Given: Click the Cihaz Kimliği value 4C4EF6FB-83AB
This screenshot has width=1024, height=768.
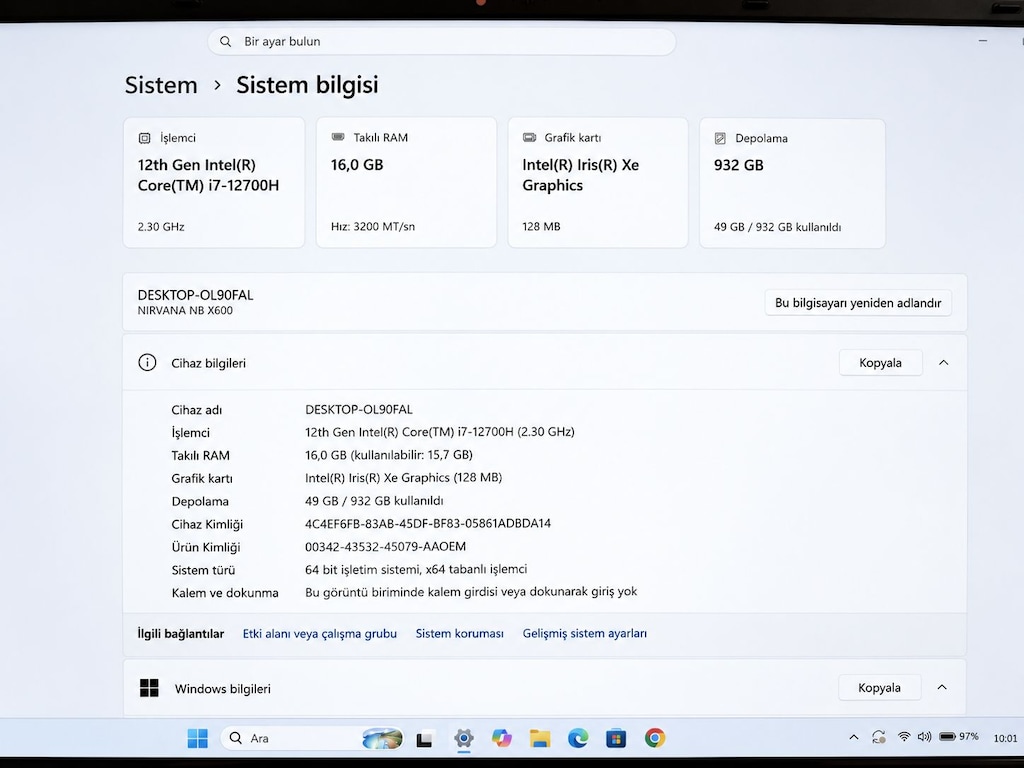Looking at the screenshot, I should pos(428,524).
